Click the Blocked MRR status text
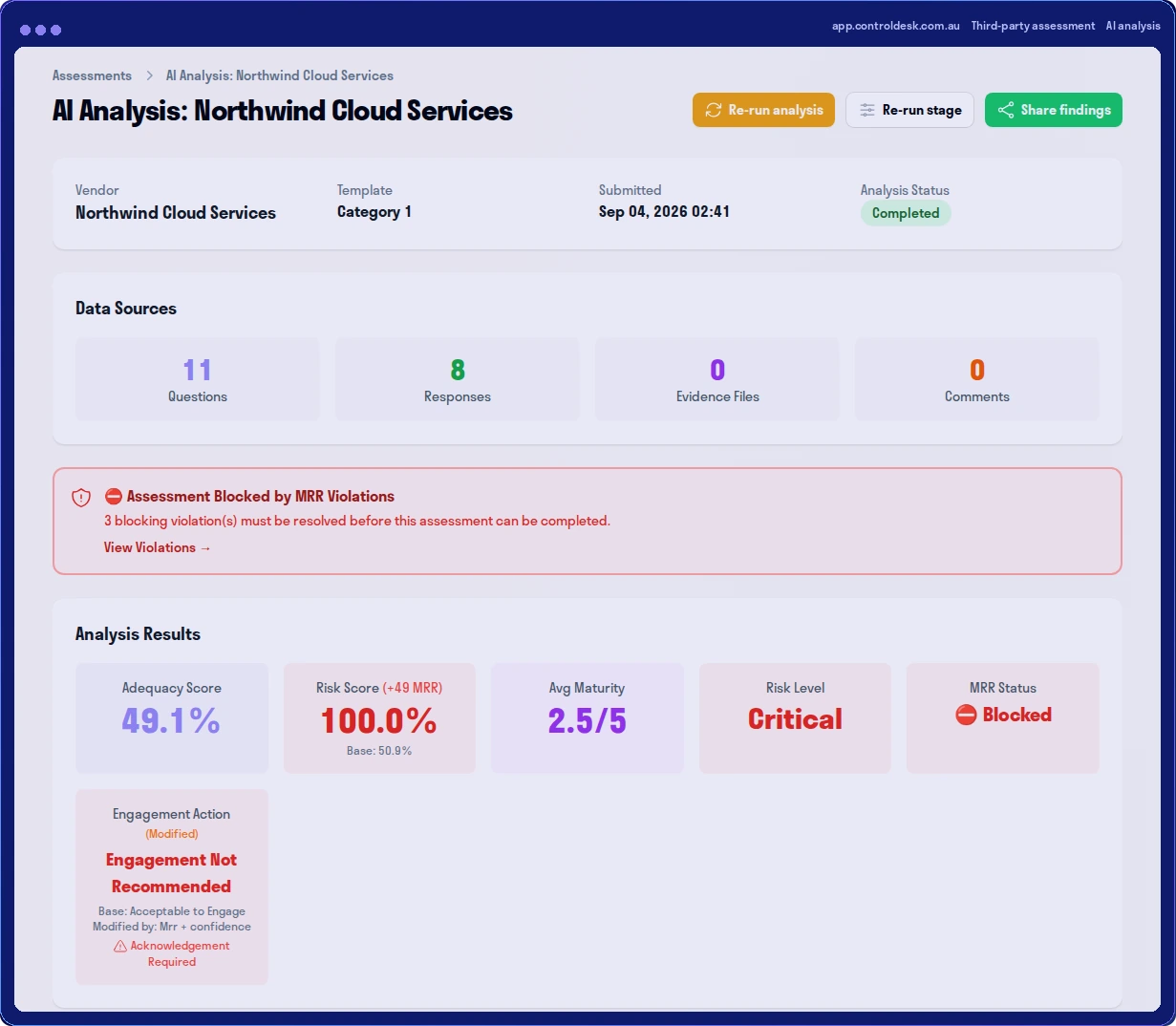This screenshot has width=1176, height=1026. coord(1016,715)
